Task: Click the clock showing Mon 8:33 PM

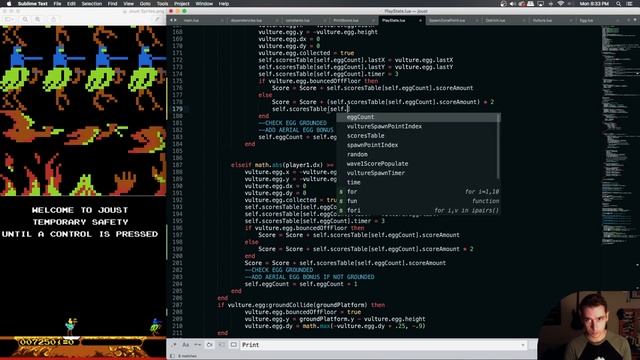Action: pos(594,4)
